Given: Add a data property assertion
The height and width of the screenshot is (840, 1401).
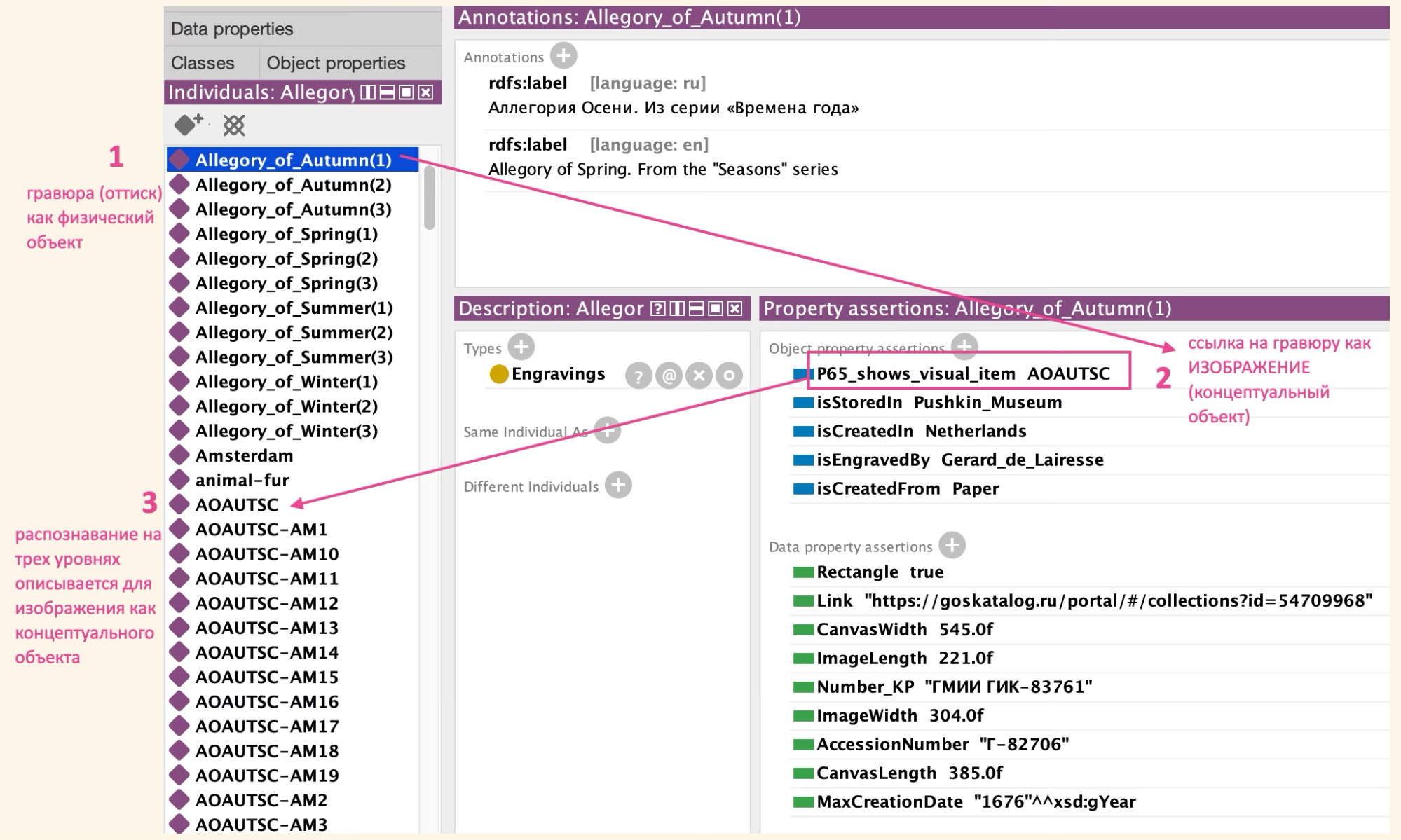Looking at the screenshot, I should [x=952, y=545].
